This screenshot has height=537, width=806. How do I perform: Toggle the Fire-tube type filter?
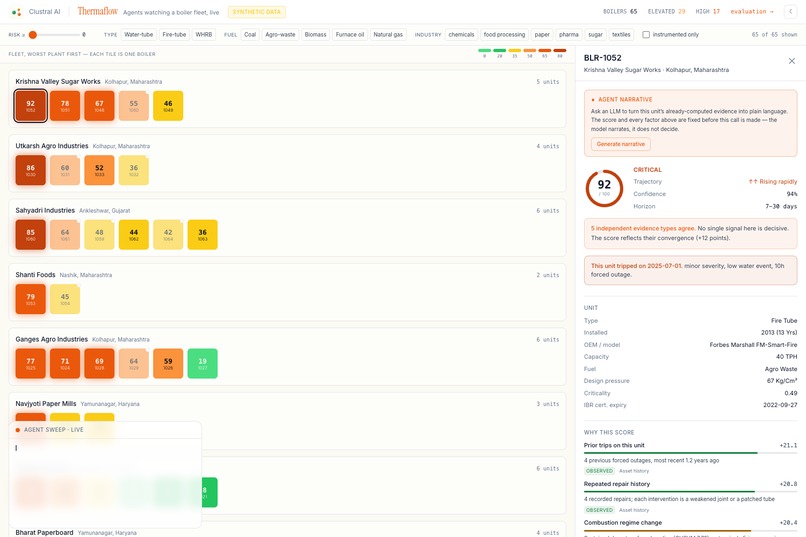174,35
